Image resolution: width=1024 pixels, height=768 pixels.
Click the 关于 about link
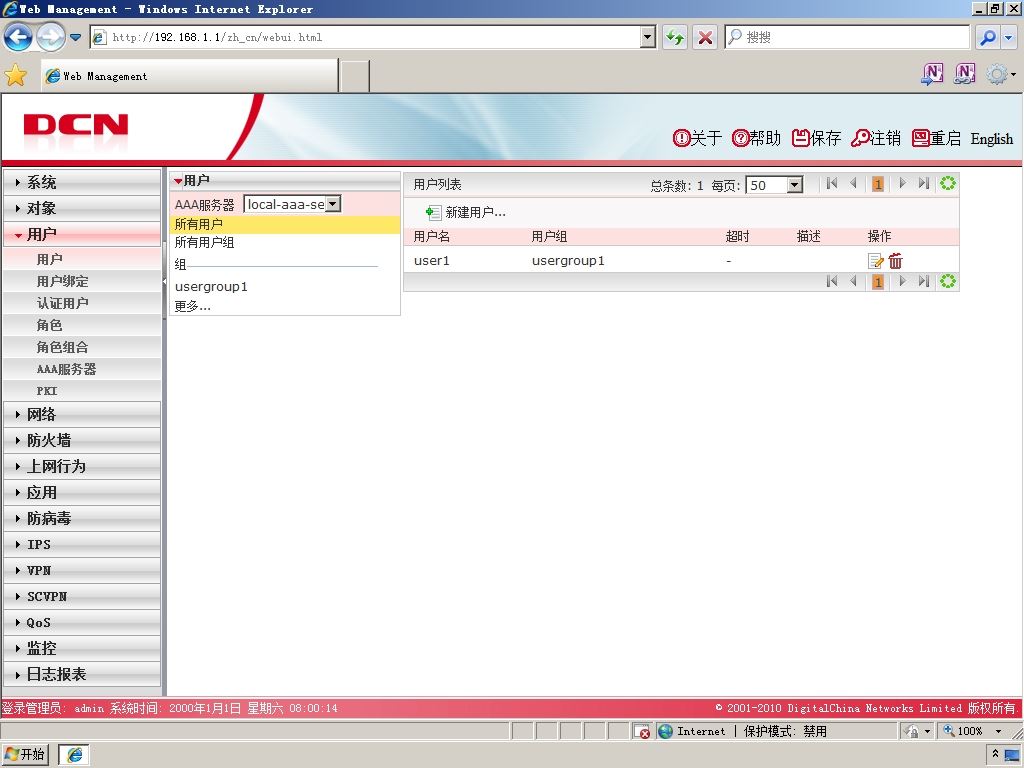(x=697, y=138)
